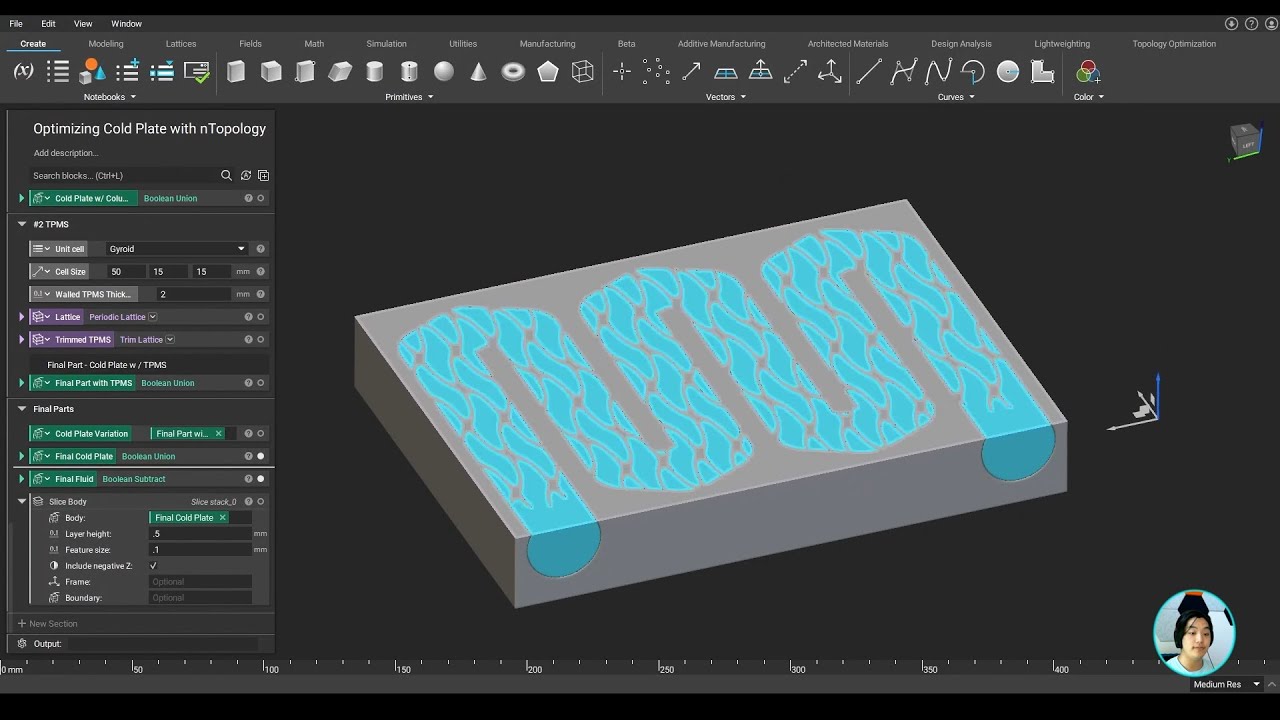Select the Sphere primitive icon
The image size is (1280, 720).
tap(444, 71)
